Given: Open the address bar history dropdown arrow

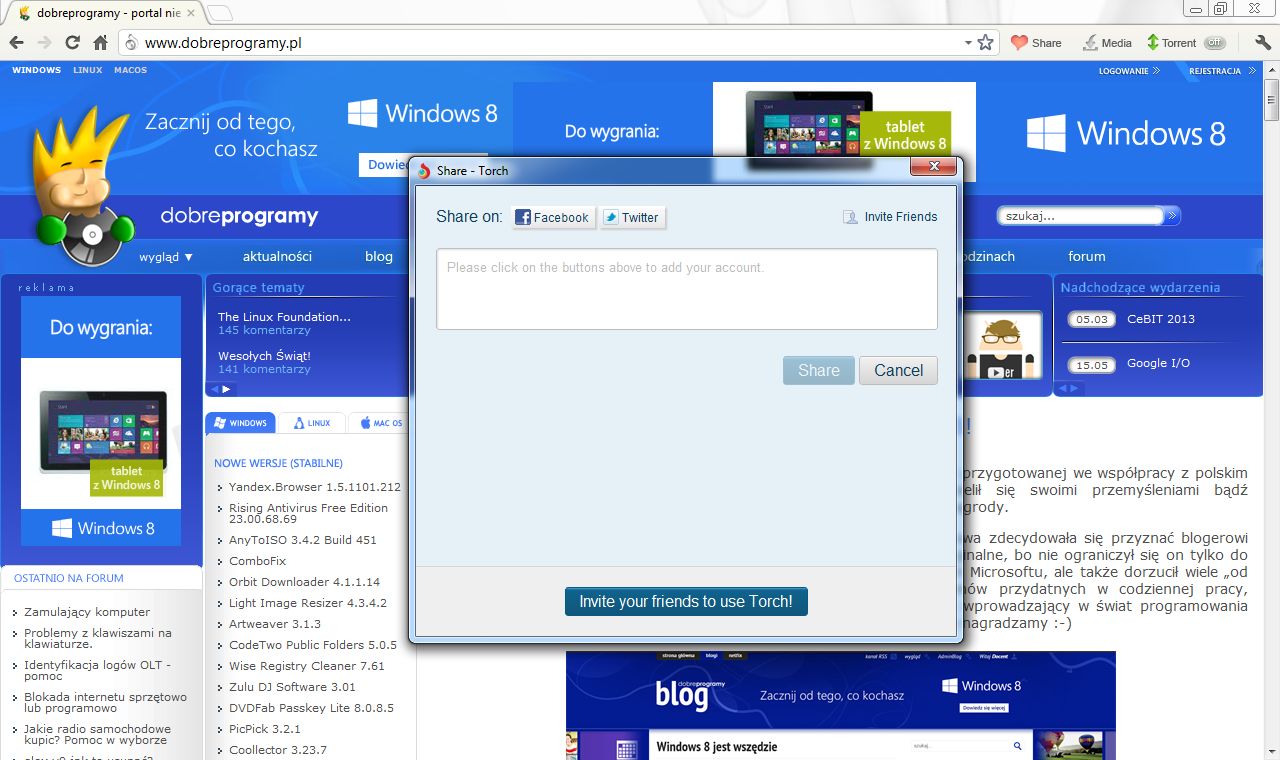Looking at the screenshot, I should pos(968,43).
